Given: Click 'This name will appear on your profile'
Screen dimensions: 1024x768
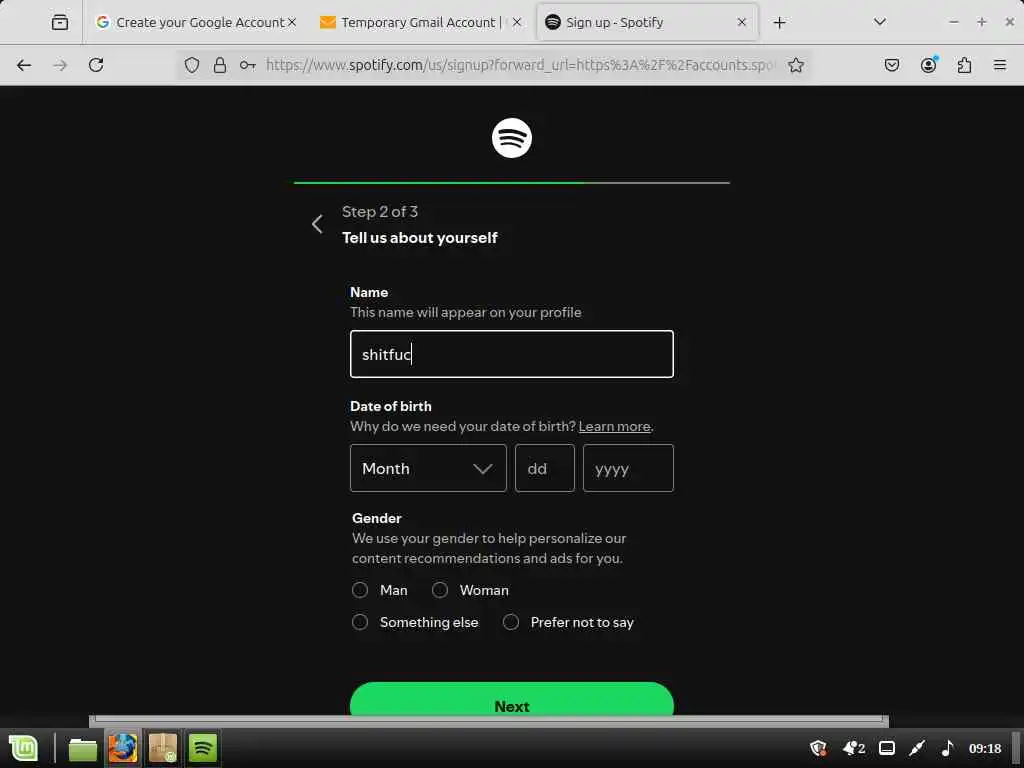Looking at the screenshot, I should tap(466, 312).
